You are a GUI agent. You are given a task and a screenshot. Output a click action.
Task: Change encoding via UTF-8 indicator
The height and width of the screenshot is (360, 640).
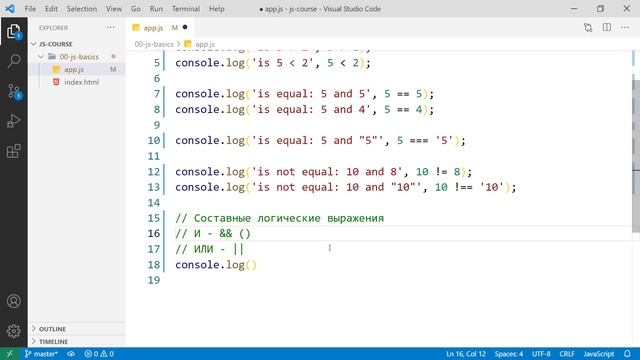point(541,354)
